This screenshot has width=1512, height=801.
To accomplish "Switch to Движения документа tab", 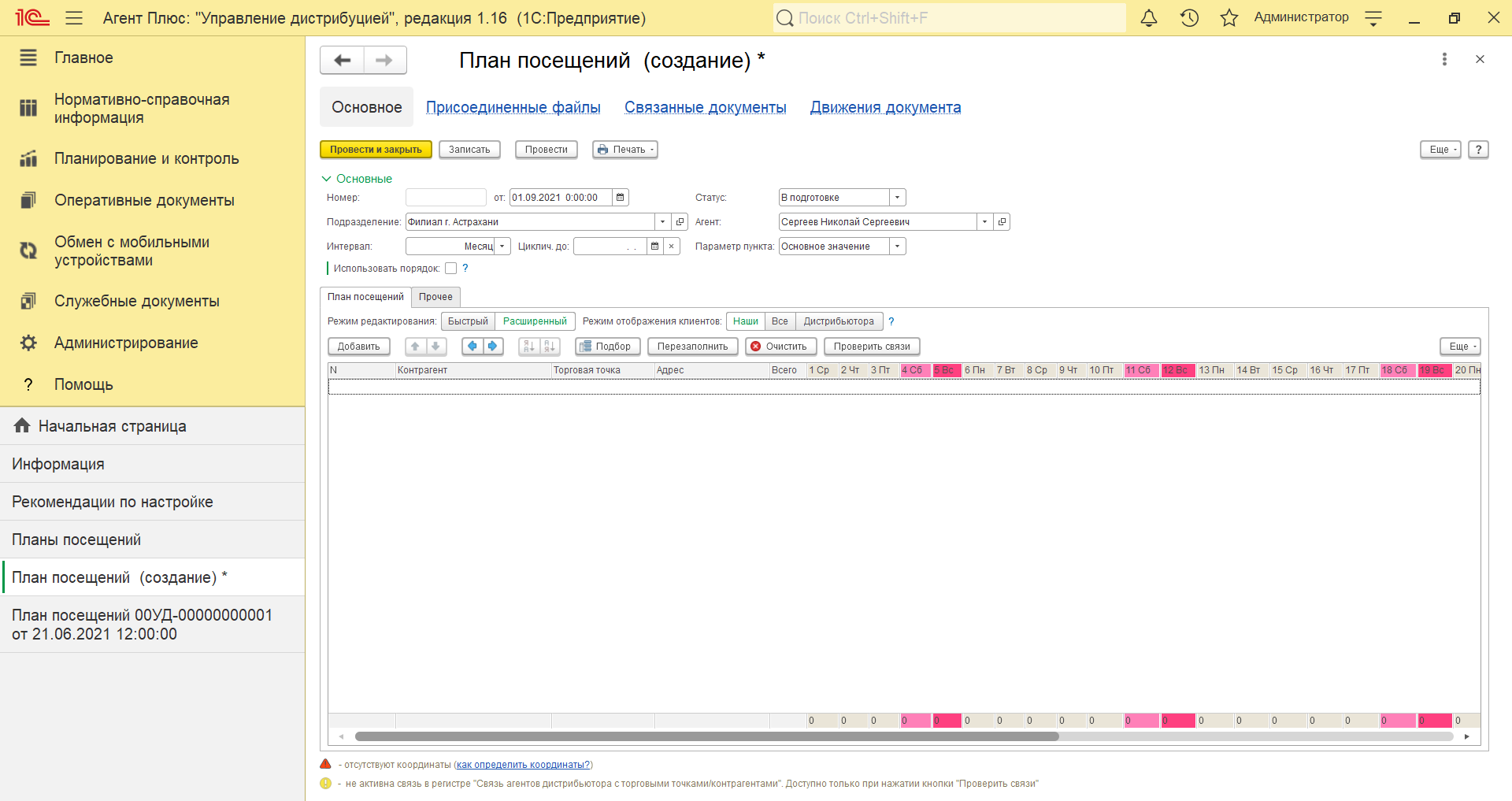I will (886, 107).
